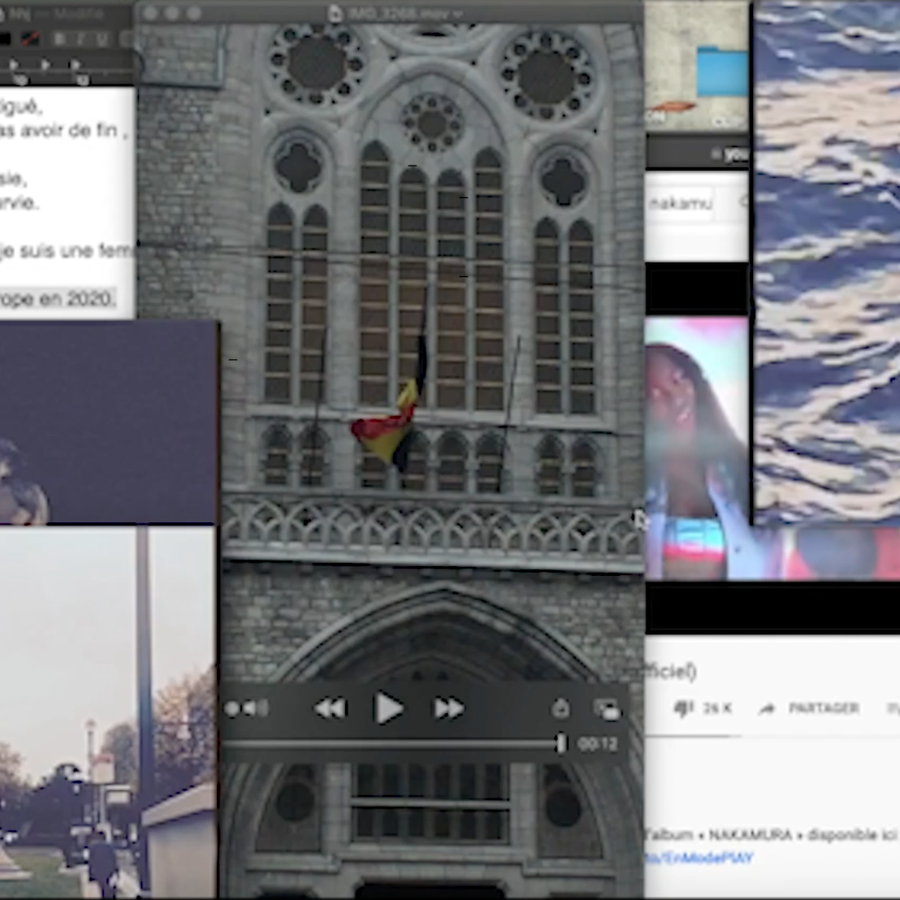Toggle Underline formatting in the text editor
This screenshot has width=900, height=900.
point(103,39)
